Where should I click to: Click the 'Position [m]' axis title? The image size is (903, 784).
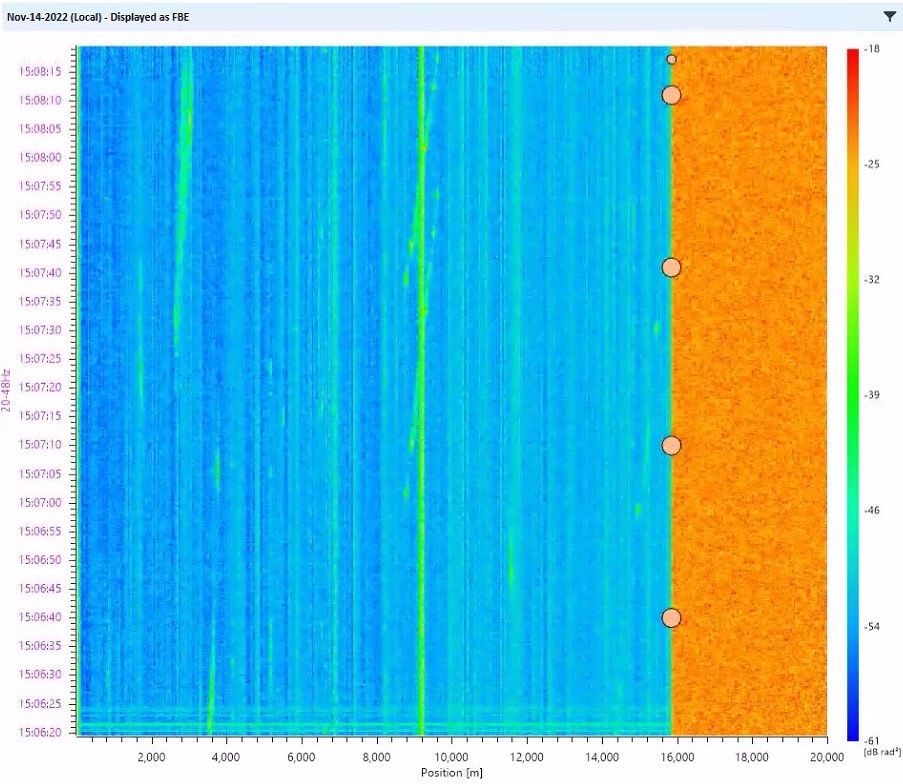(451, 772)
